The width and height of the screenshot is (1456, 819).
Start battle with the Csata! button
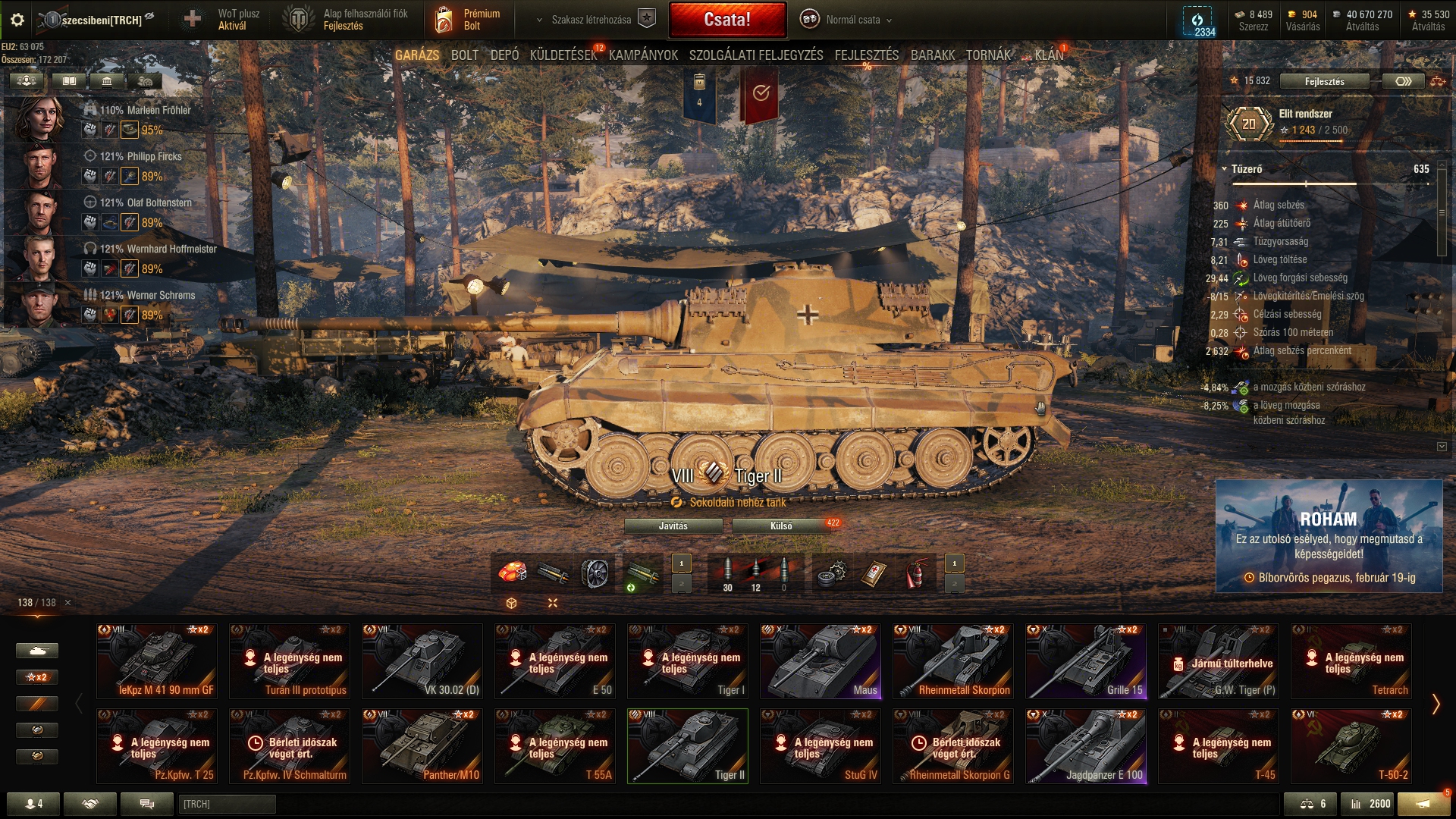(727, 20)
